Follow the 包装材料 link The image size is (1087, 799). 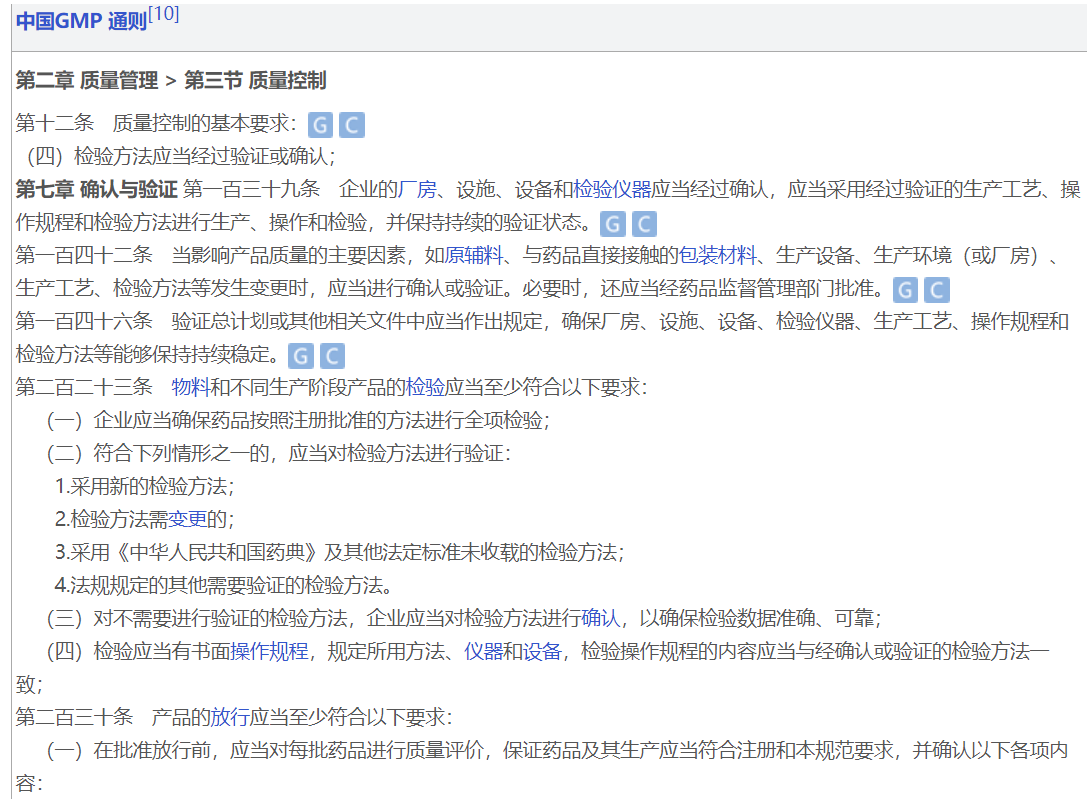(x=718, y=255)
